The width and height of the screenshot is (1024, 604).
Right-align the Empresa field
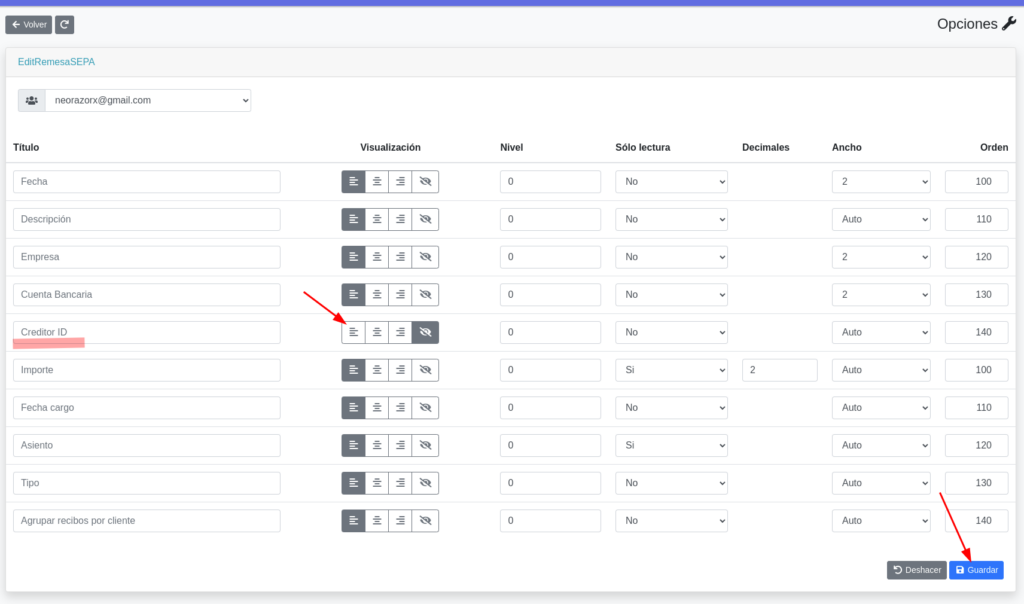[400, 257]
